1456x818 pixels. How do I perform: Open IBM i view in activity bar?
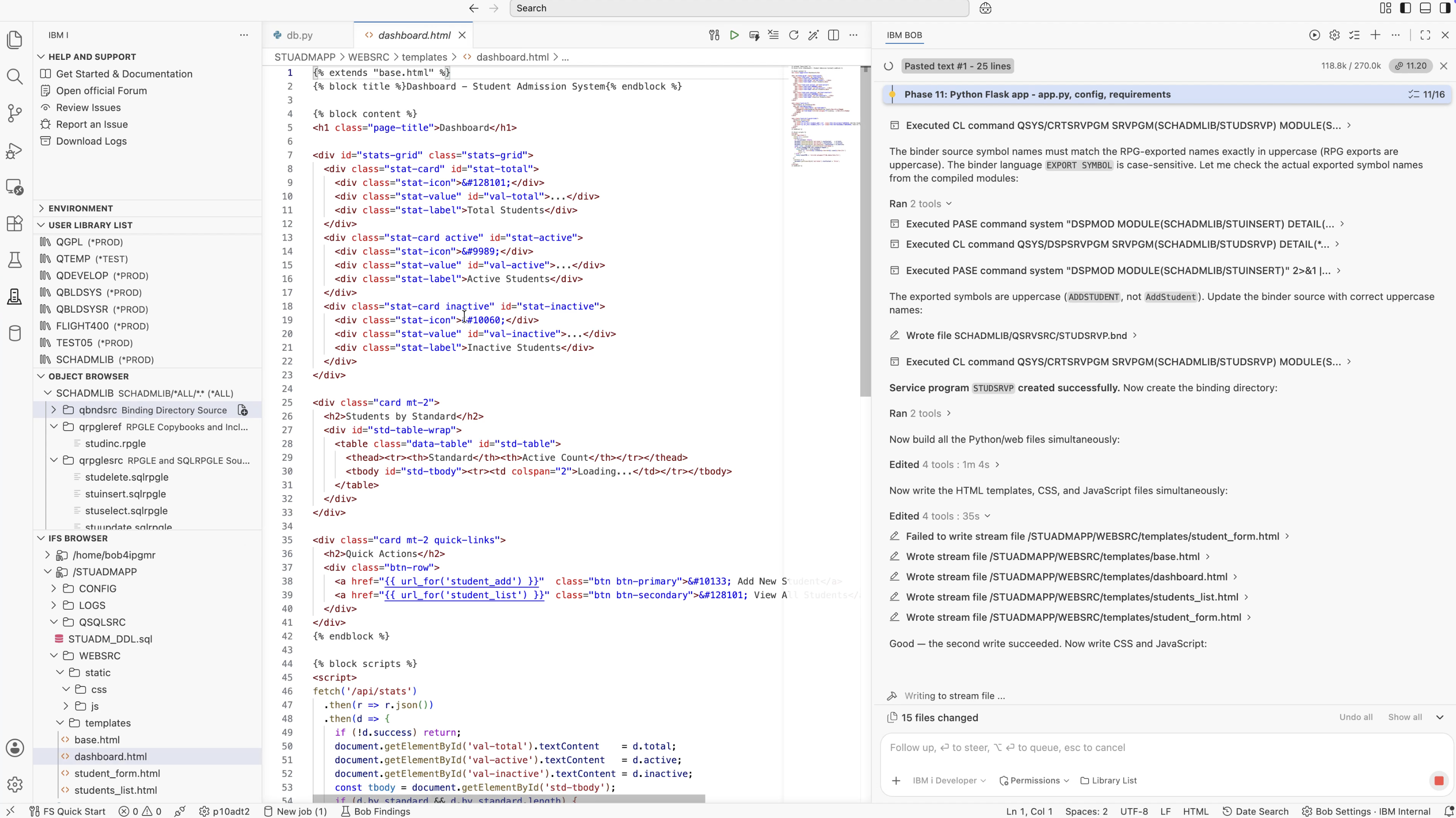click(15, 297)
